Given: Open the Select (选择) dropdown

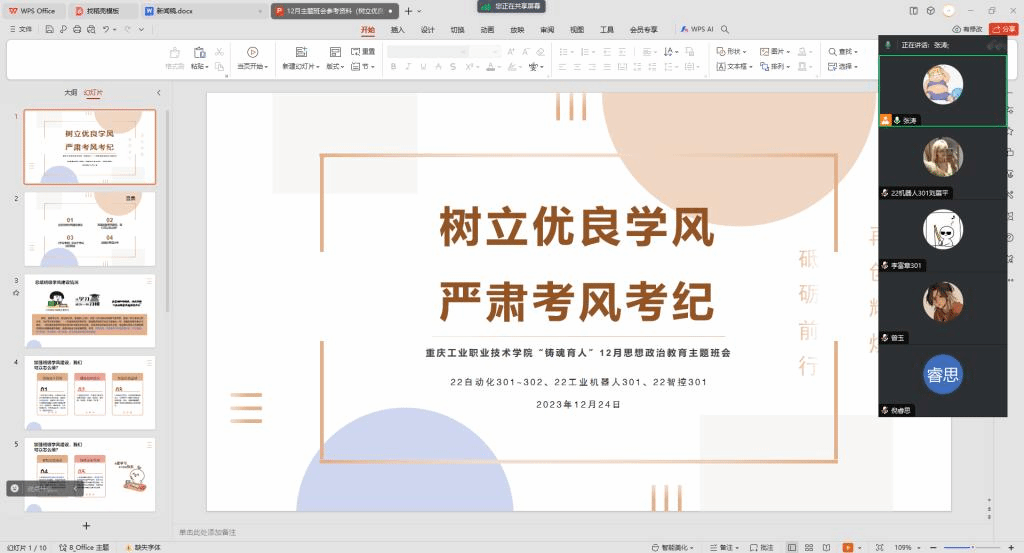Looking at the screenshot, I should 843,67.
